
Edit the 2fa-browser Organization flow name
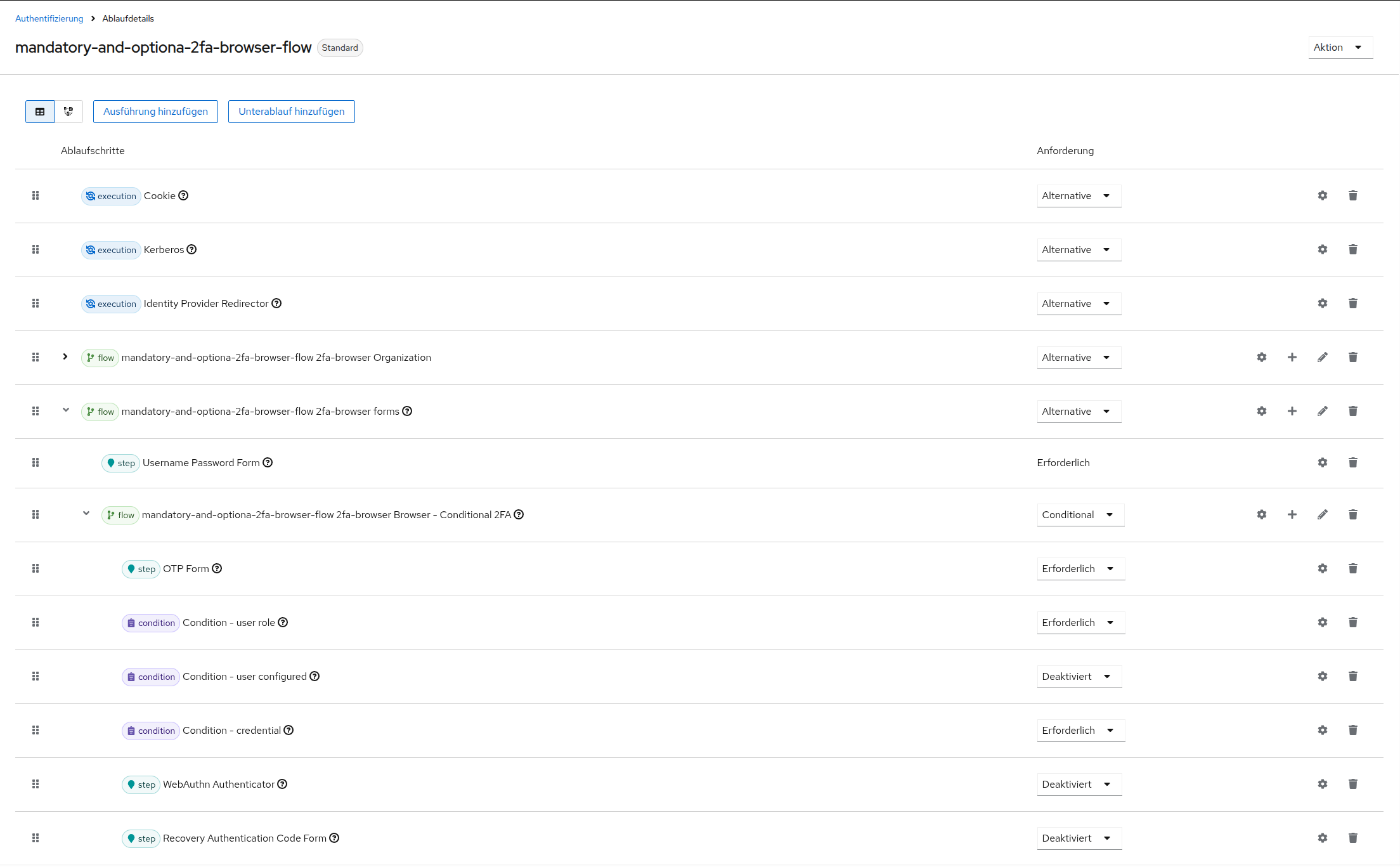point(1322,357)
